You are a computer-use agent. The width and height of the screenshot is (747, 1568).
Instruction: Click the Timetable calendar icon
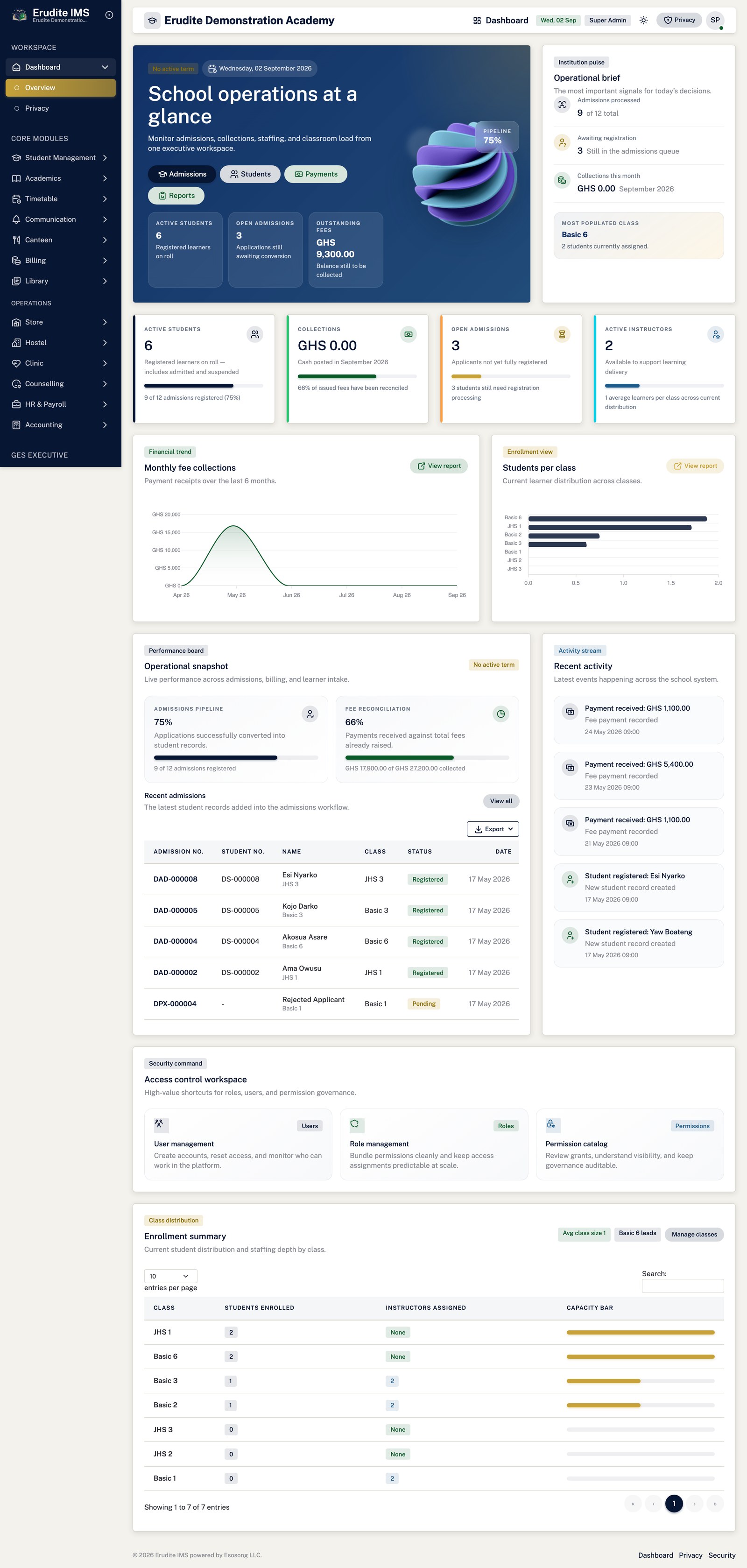pyautogui.click(x=16, y=199)
